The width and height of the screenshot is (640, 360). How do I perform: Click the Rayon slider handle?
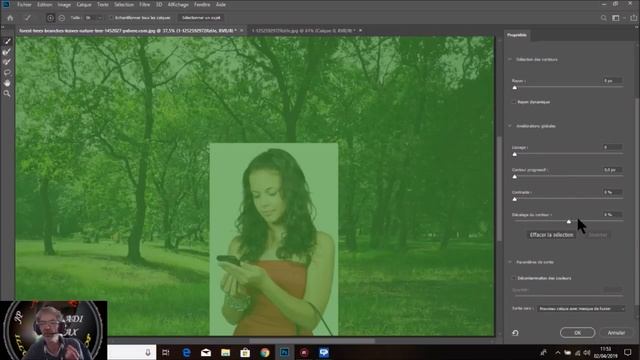pyautogui.click(x=515, y=88)
